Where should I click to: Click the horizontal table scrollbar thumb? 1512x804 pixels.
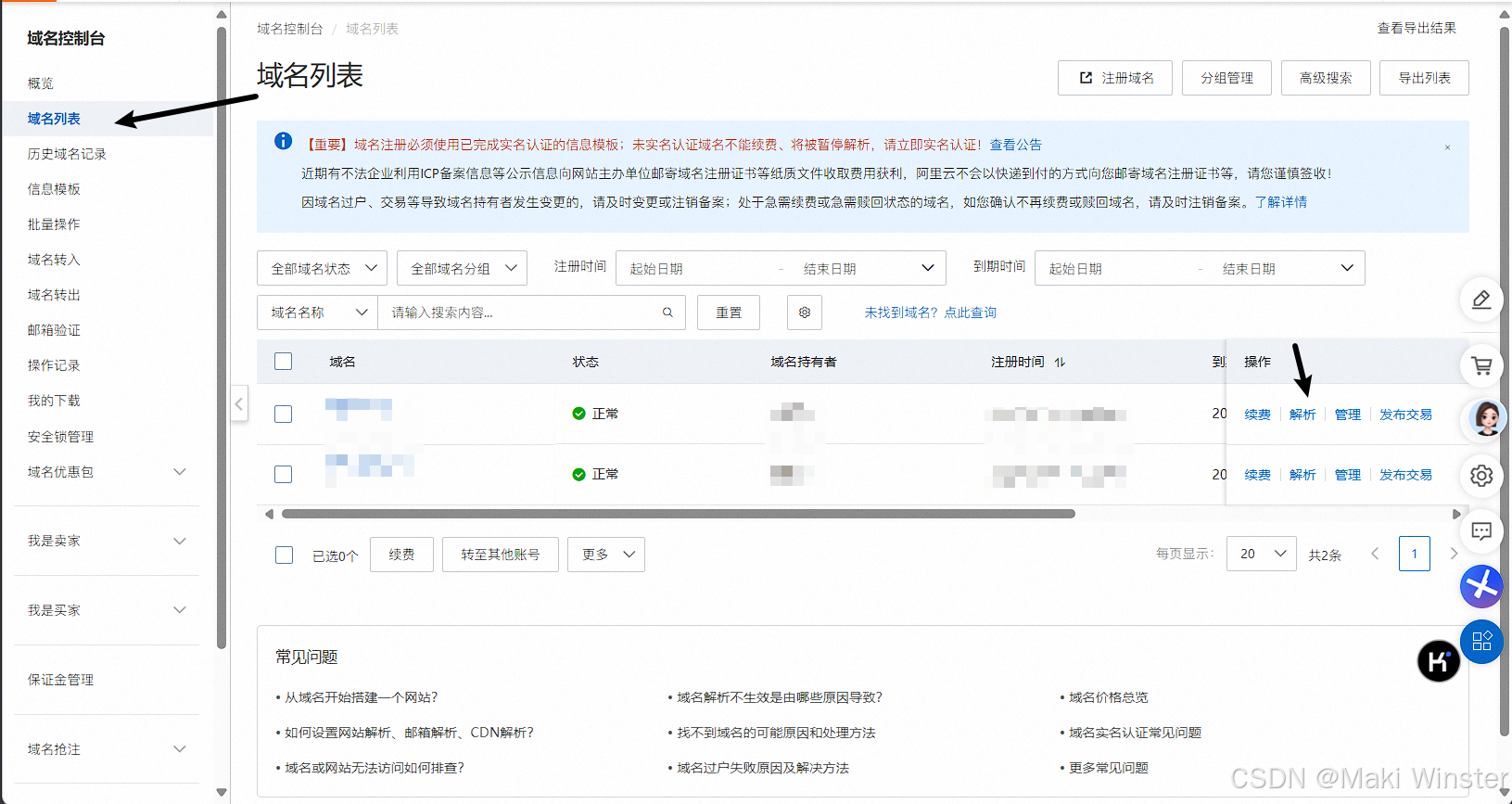(679, 514)
